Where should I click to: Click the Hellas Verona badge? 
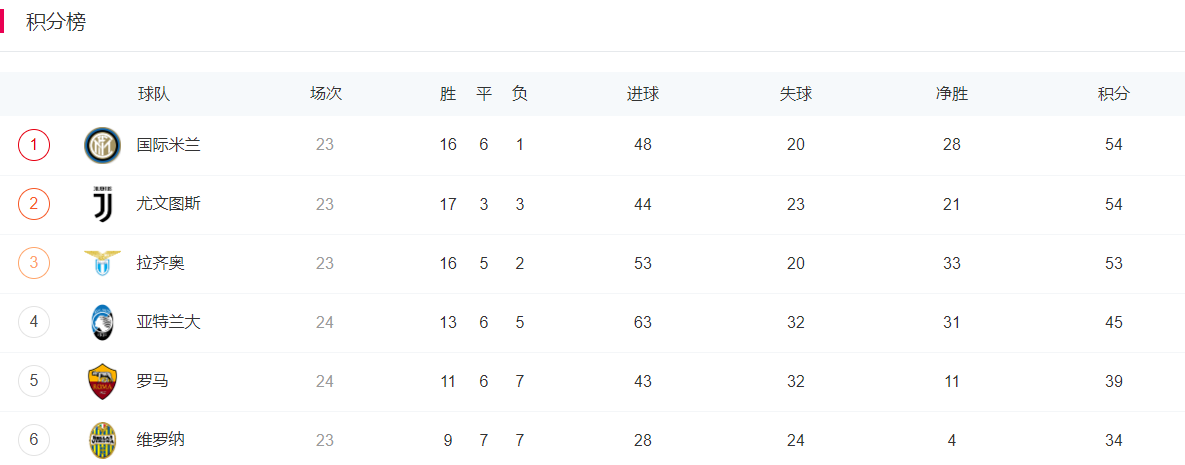102,441
